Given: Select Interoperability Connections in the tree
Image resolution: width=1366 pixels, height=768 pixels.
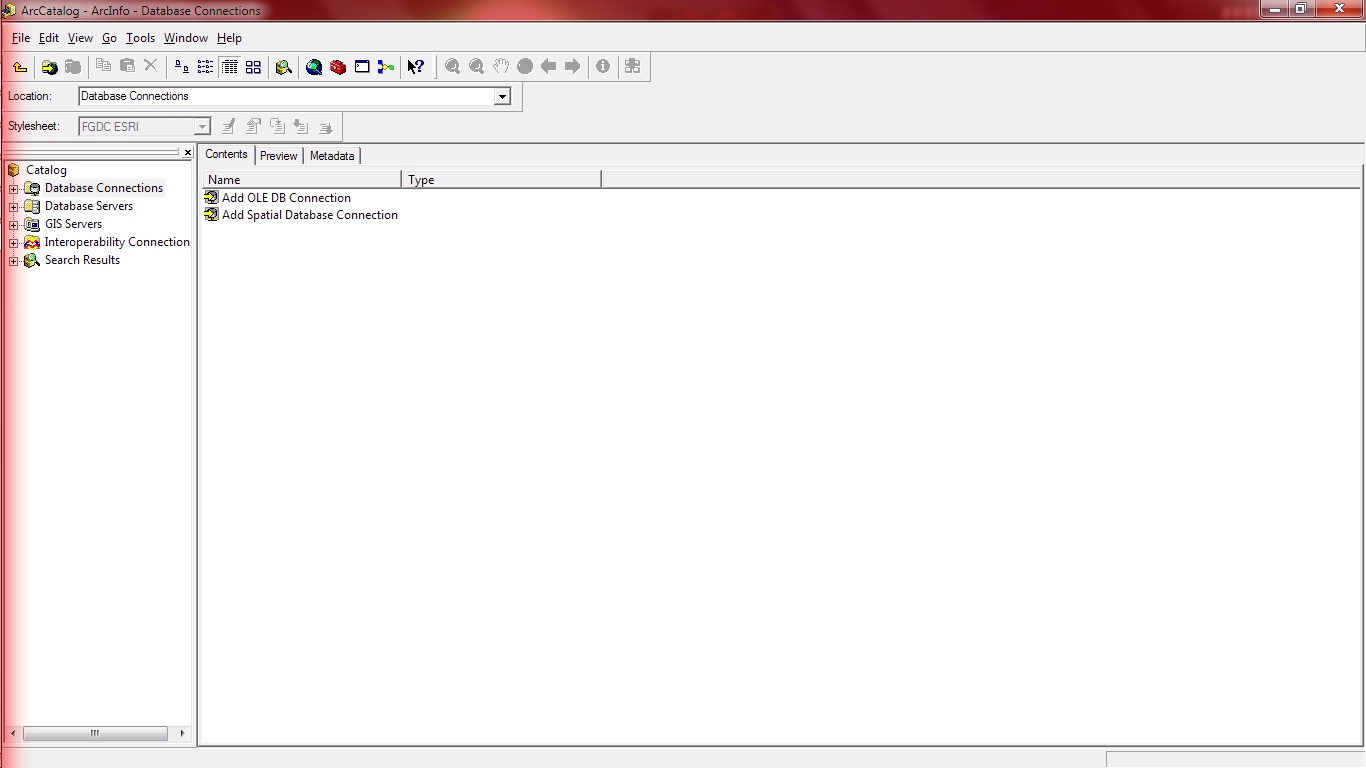Looking at the screenshot, I should (117, 242).
